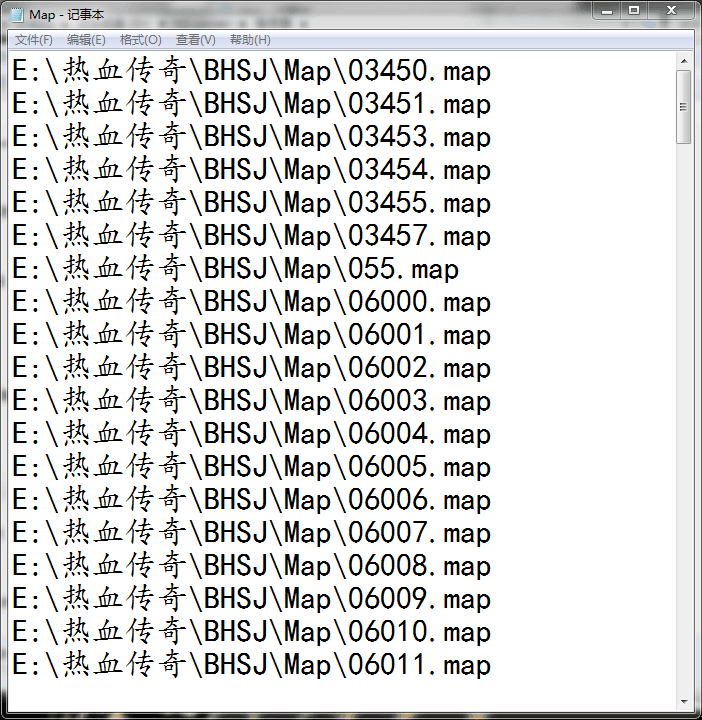Open the 格式(O) menu
This screenshot has height=720, width=702.
click(140, 40)
